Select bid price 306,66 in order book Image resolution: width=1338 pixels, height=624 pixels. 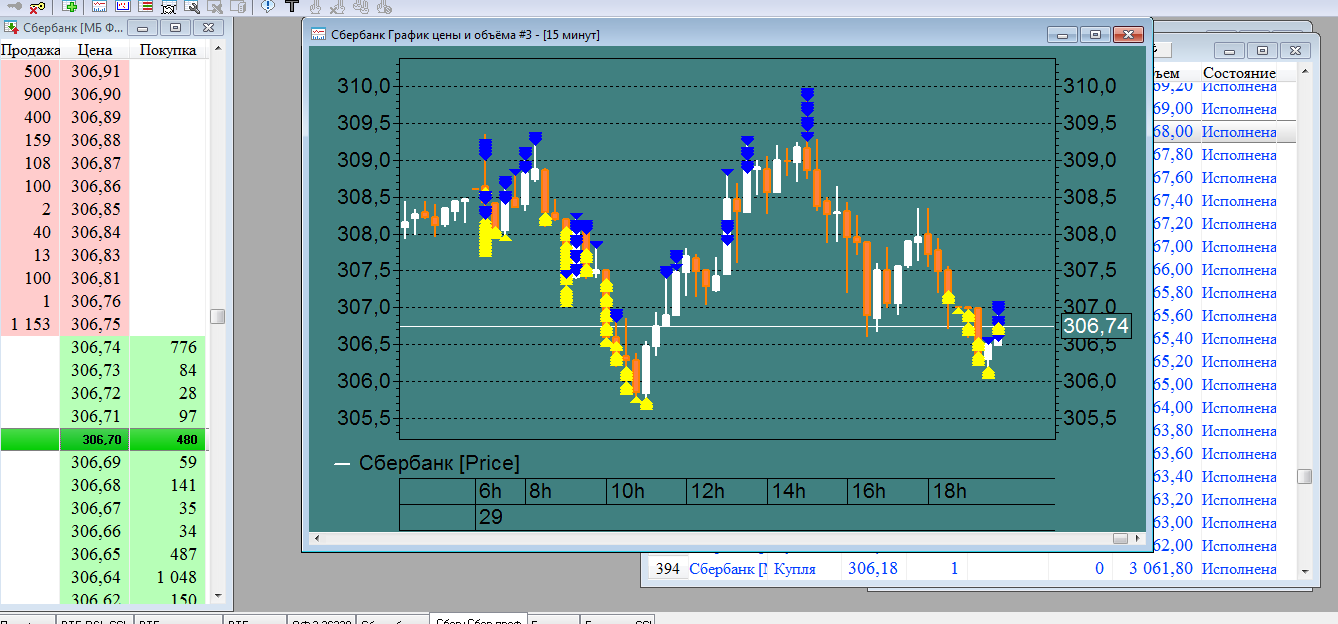click(x=96, y=531)
